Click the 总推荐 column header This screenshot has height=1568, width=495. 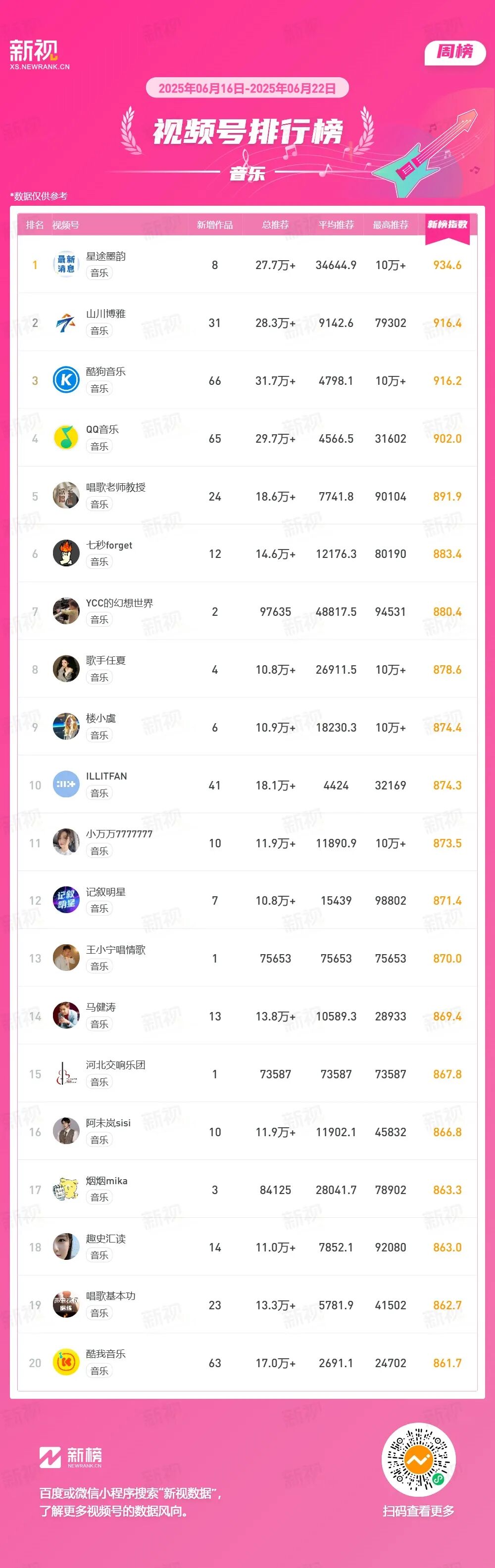tap(275, 225)
